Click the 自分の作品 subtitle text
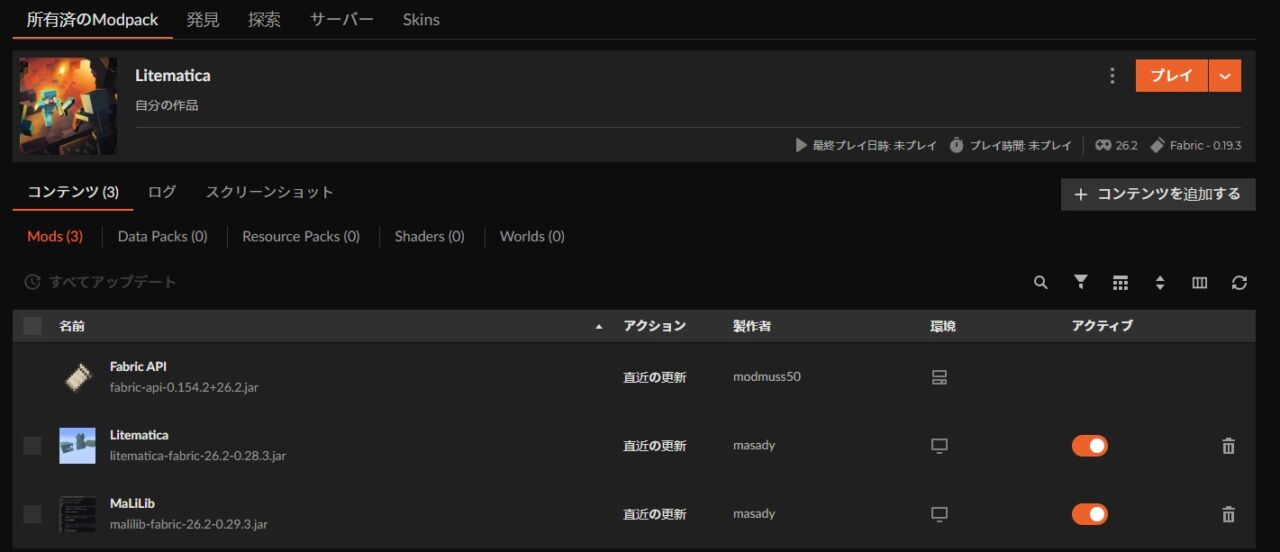Image resolution: width=1280 pixels, height=552 pixels. (167, 105)
